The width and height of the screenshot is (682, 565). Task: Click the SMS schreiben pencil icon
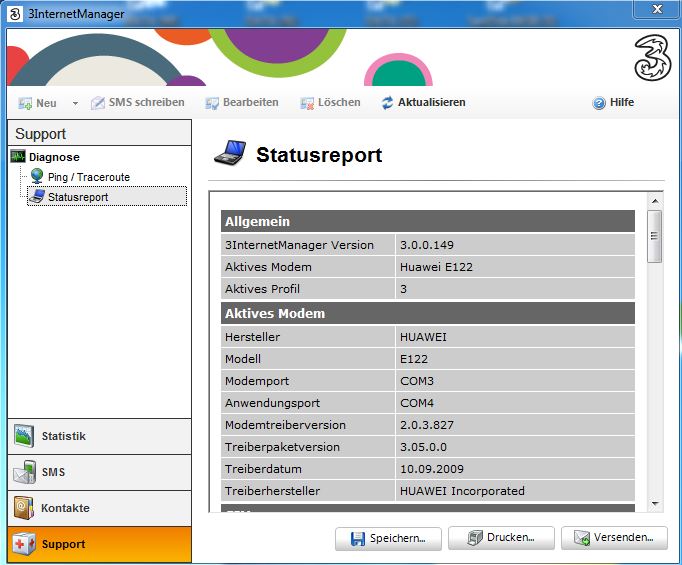point(97,103)
